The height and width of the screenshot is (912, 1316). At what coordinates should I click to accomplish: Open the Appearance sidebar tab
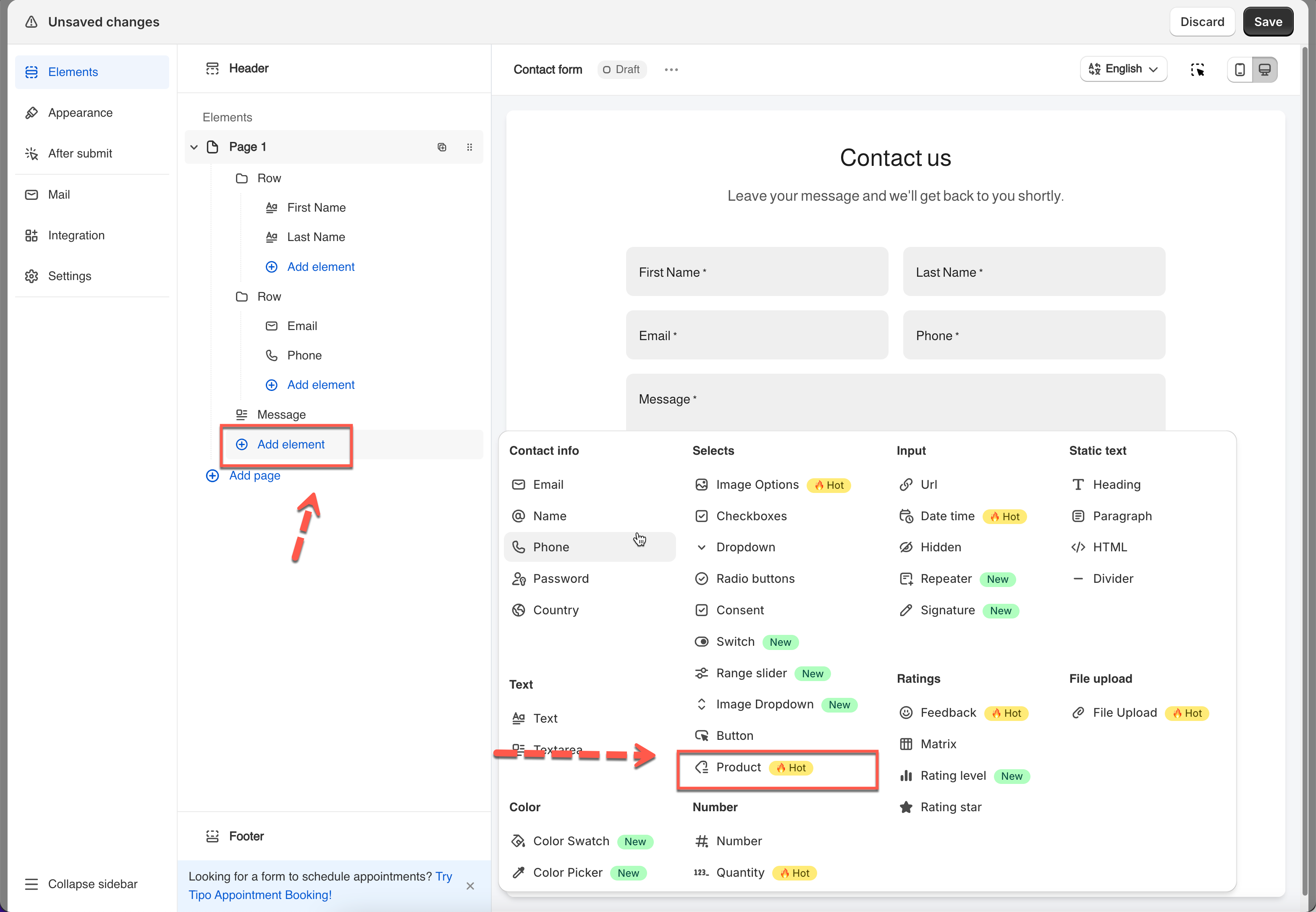click(80, 113)
